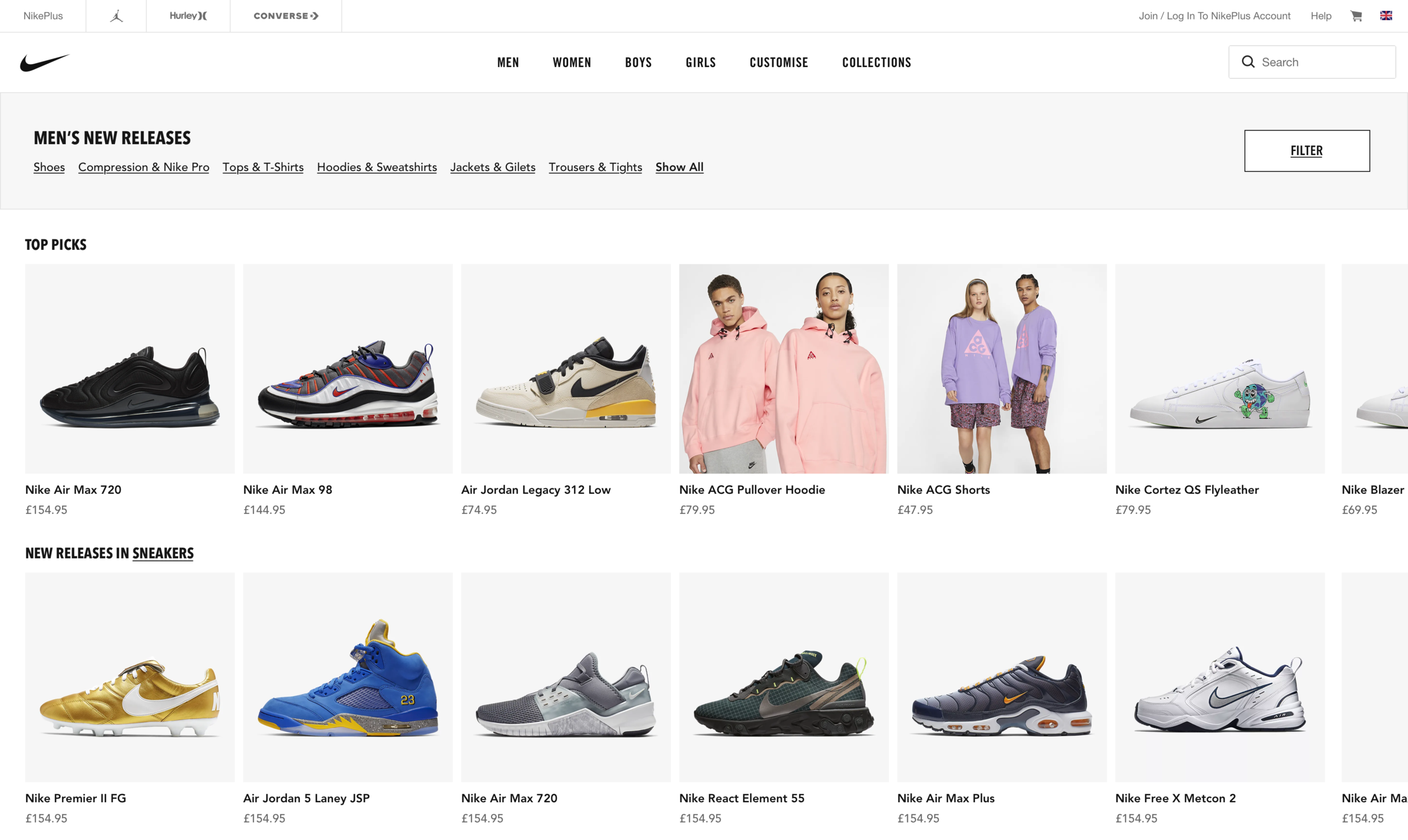Screen dimensions: 1408x840
Task: Click Join / Log In To NikePlus Account
Action: pos(1214,16)
